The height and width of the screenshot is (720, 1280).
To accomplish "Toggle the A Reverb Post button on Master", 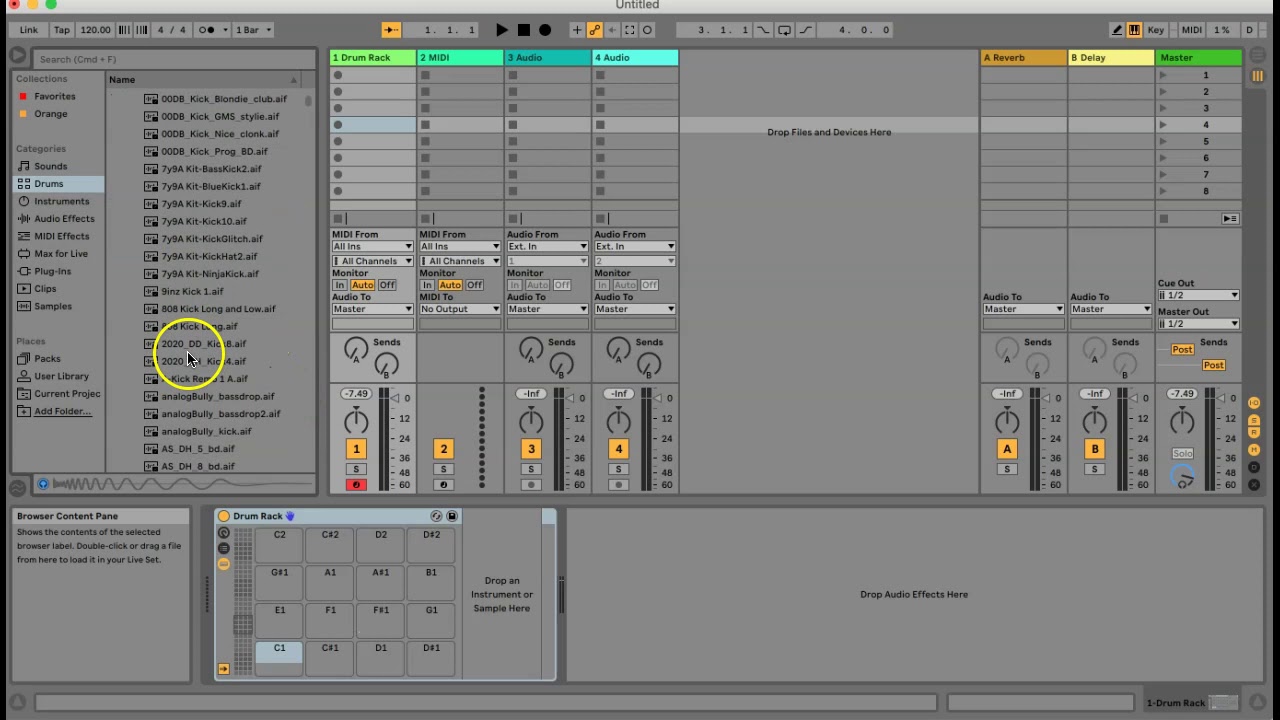I will [x=1182, y=350].
